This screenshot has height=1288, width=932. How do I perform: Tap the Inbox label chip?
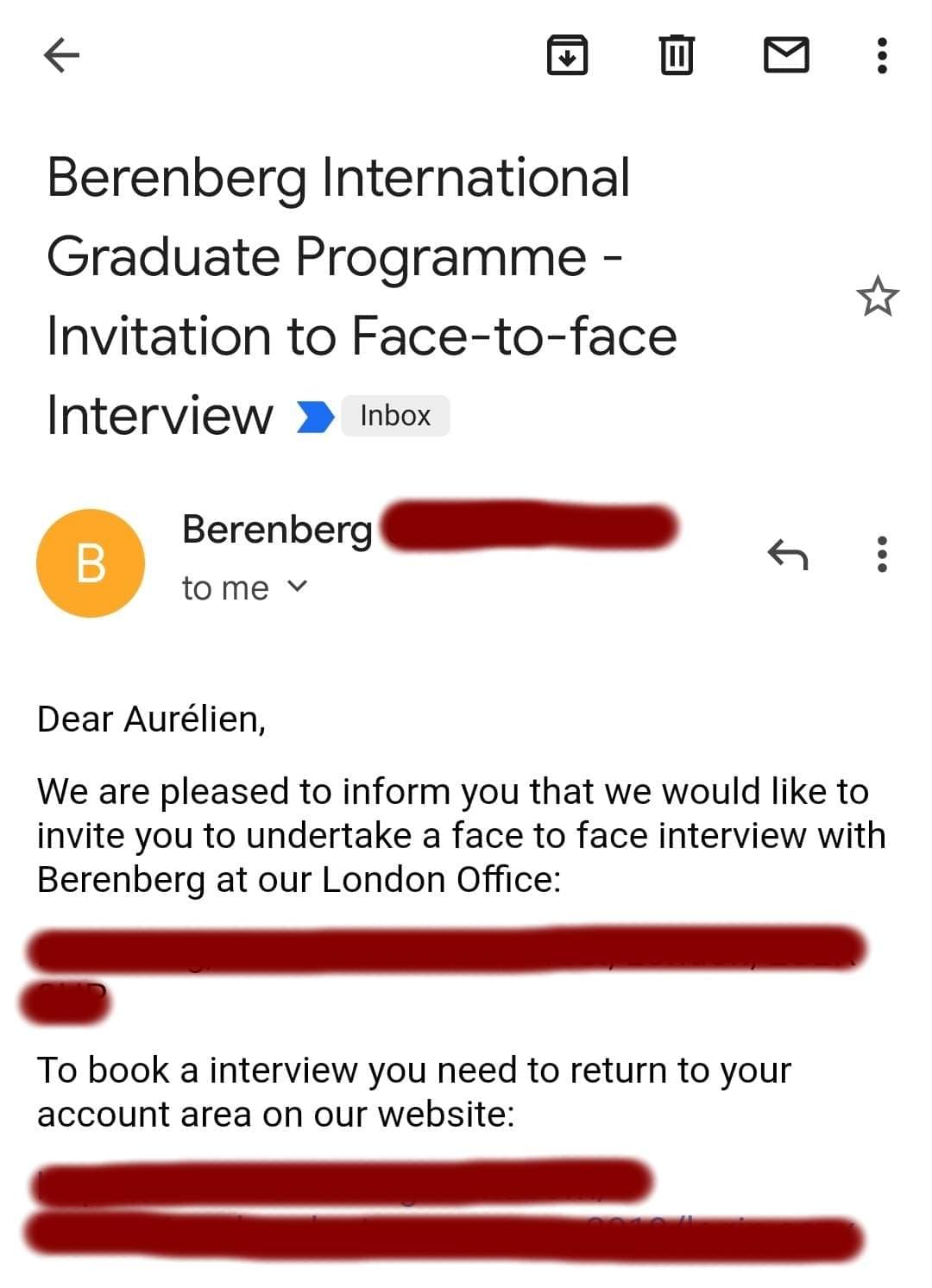395,416
